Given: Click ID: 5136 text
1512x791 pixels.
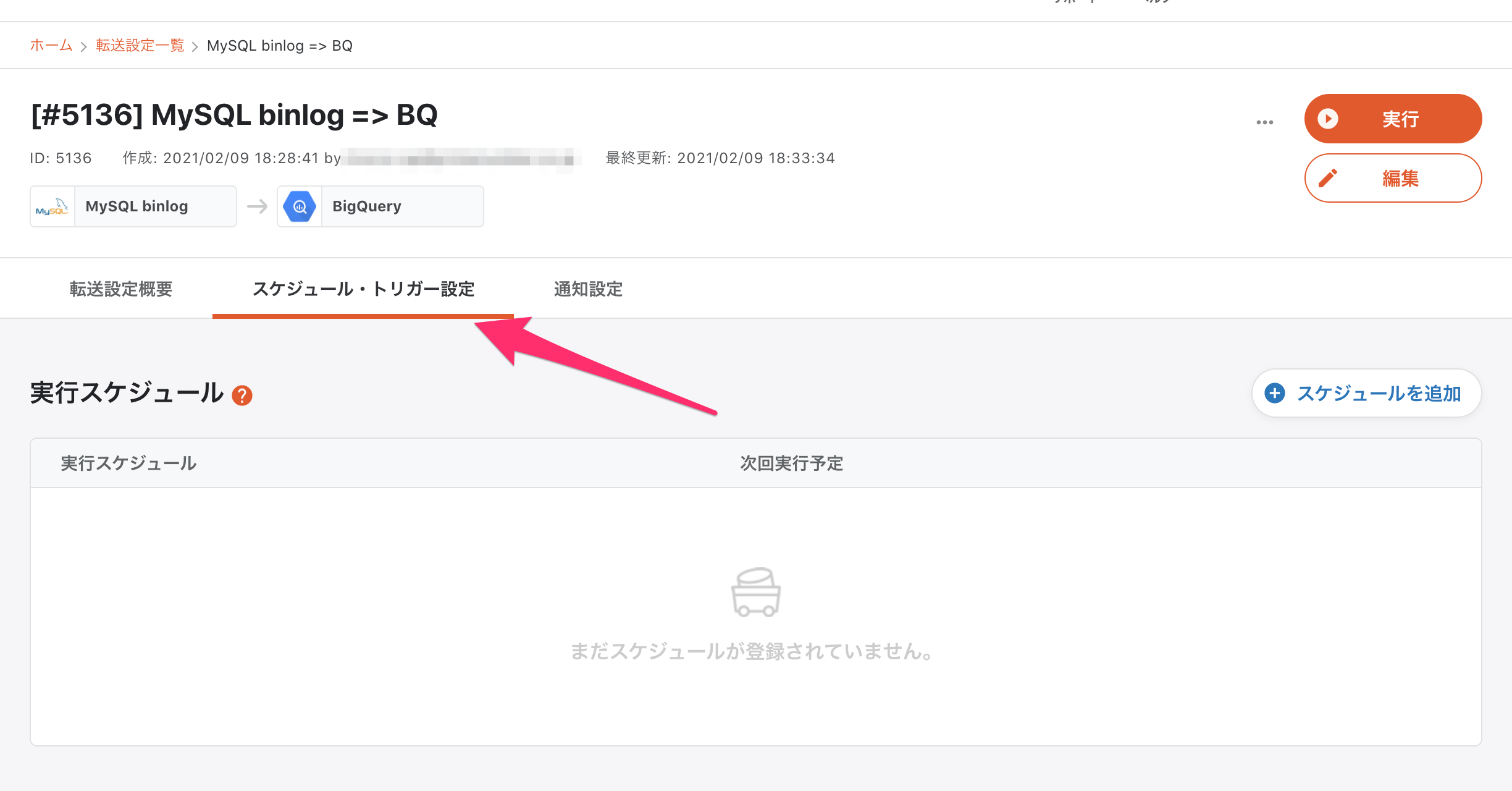Looking at the screenshot, I should (61, 158).
